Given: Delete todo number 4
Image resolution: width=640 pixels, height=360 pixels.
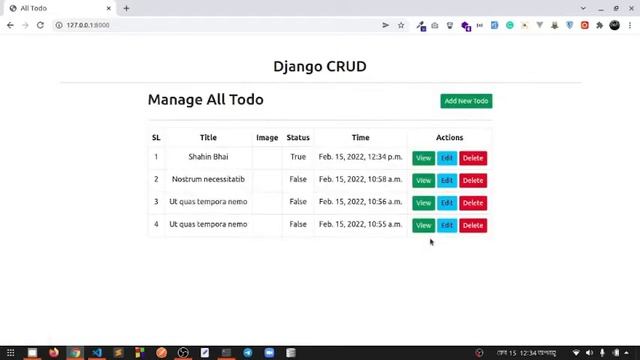Looking at the screenshot, I should click(x=473, y=225).
